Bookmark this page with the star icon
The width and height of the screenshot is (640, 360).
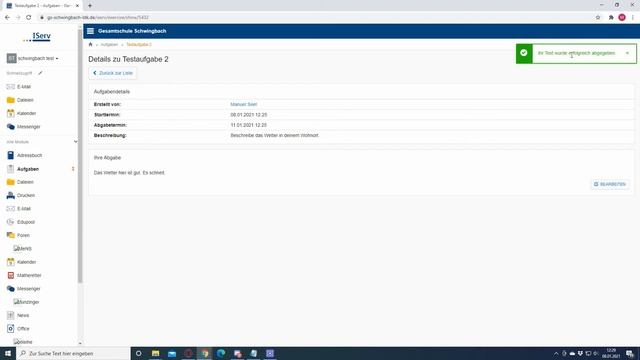click(x=598, y=18)
